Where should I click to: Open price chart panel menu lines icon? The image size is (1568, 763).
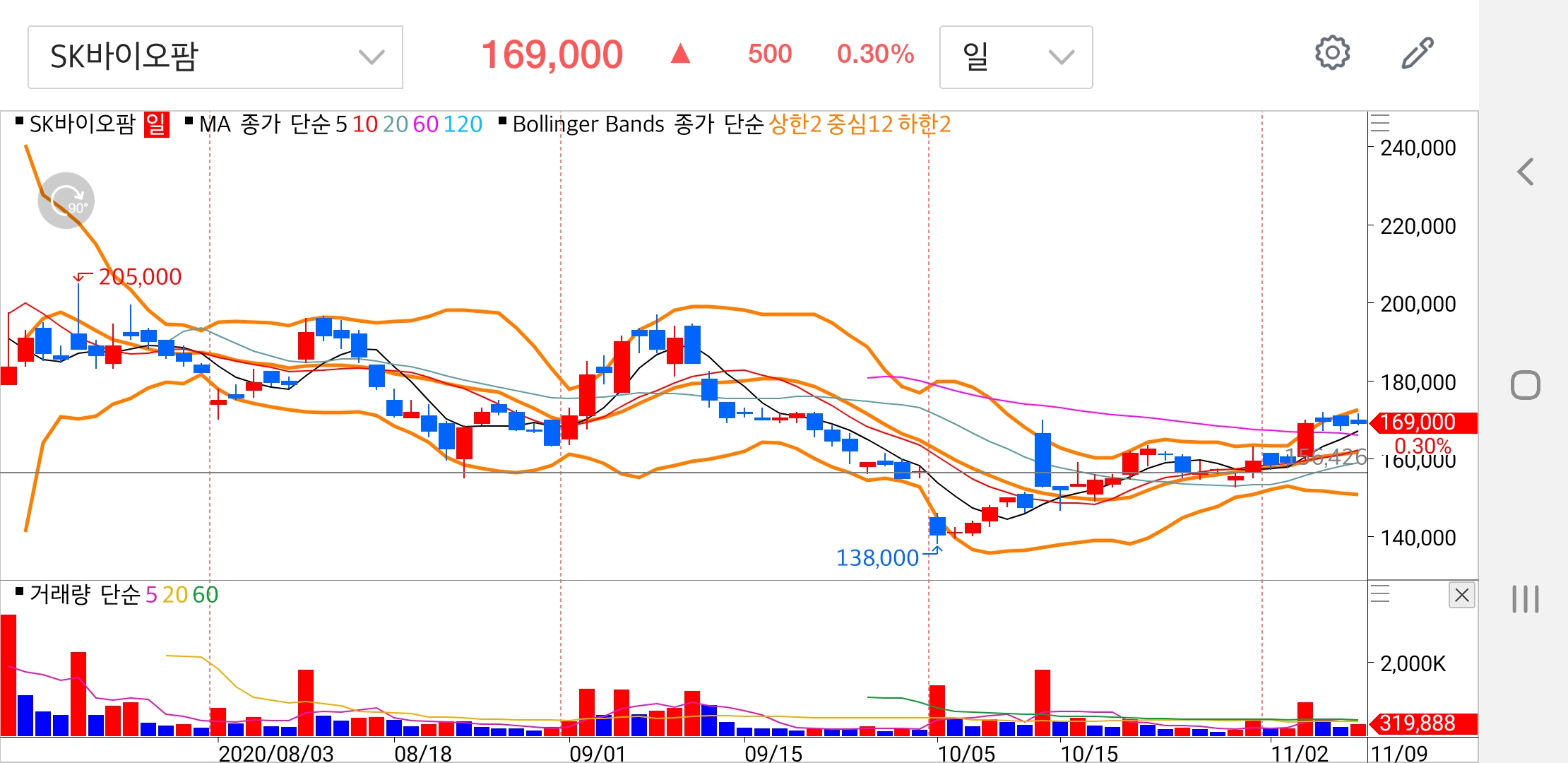coord(1380,124)
